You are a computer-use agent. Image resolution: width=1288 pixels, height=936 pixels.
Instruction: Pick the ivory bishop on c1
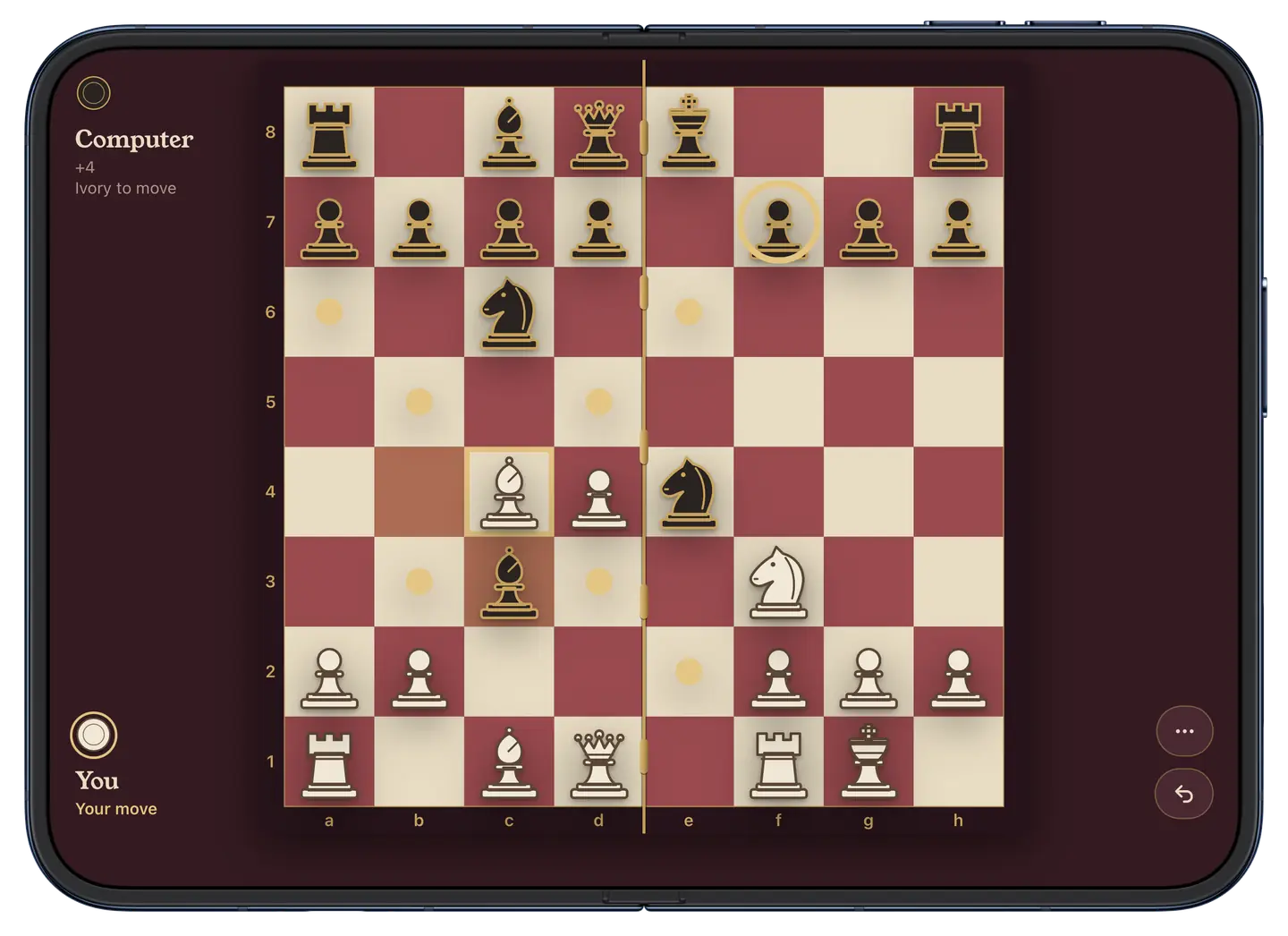tap(509, 762)
